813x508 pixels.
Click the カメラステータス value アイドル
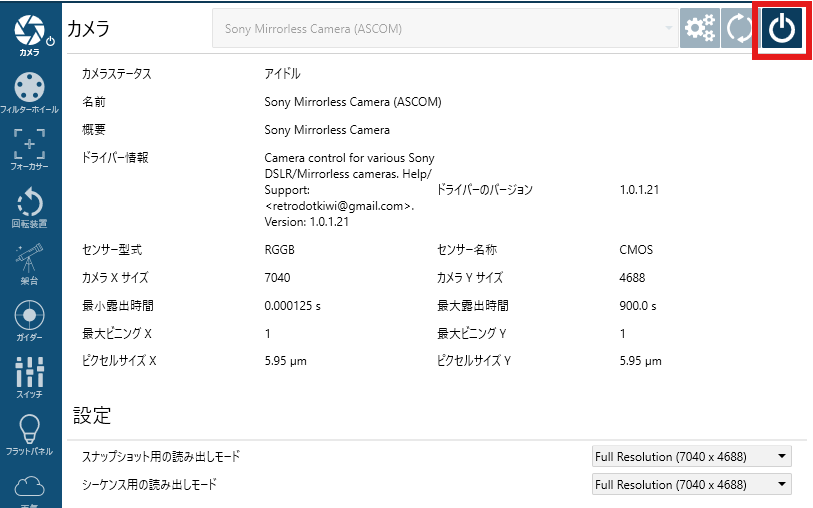point(283,74)
